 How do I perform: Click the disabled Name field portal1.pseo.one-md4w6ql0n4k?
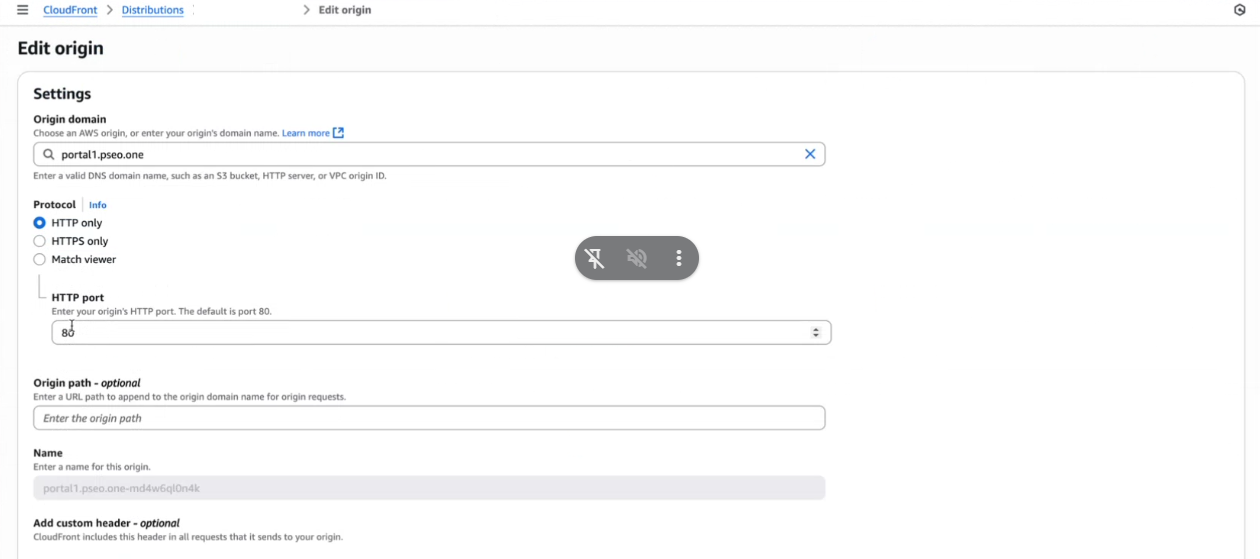coord(429,488)
